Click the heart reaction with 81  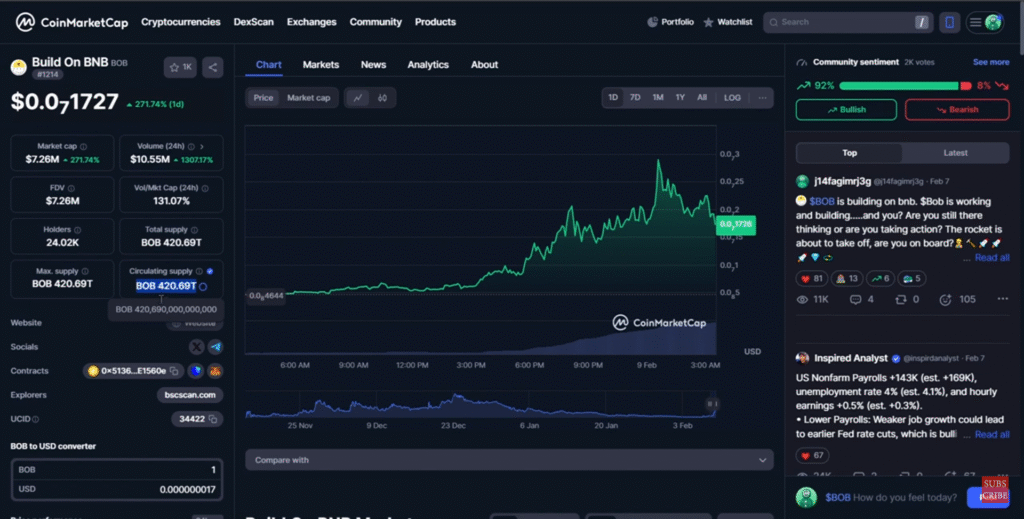pos(812,279)
